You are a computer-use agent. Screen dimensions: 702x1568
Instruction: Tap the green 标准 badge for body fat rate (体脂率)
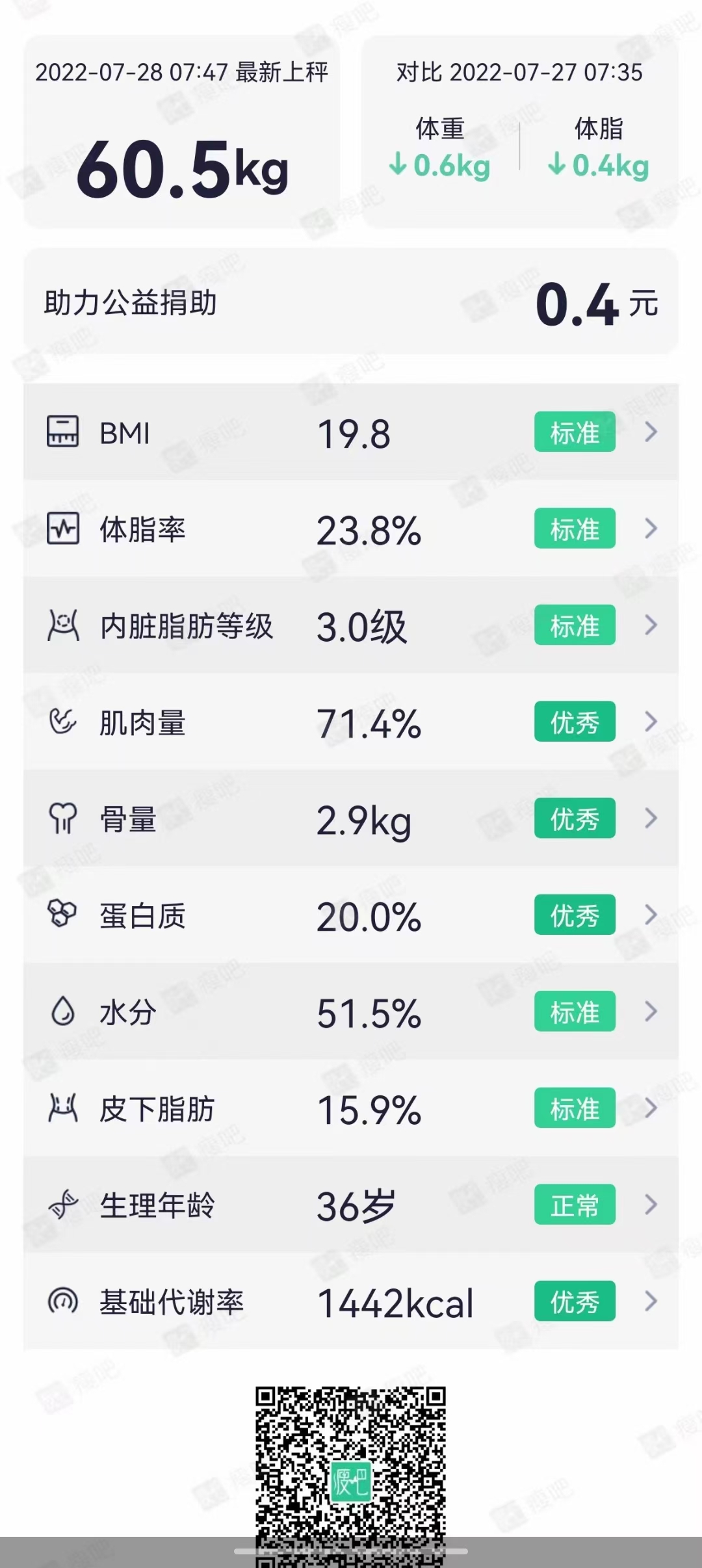[x=575, y=529]
